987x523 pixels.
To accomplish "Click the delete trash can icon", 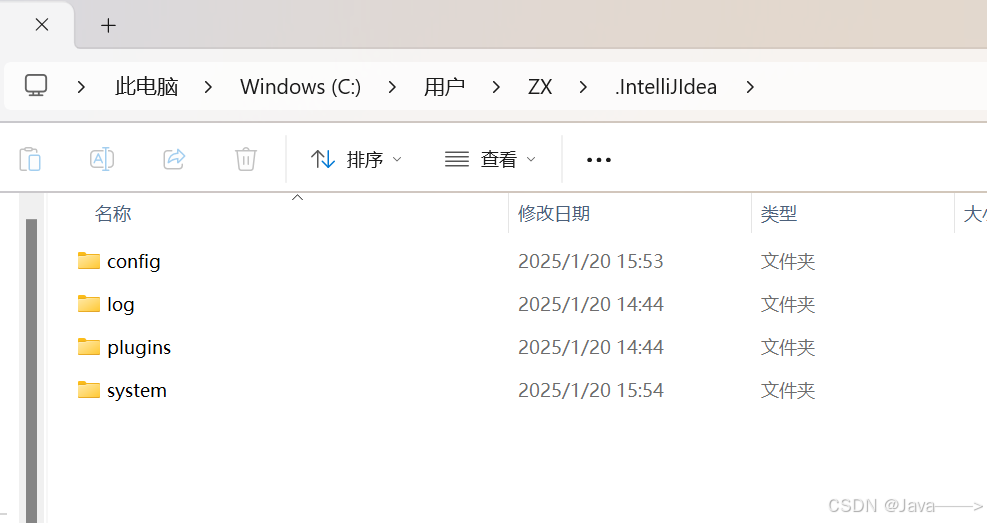I will coord(245,159).
